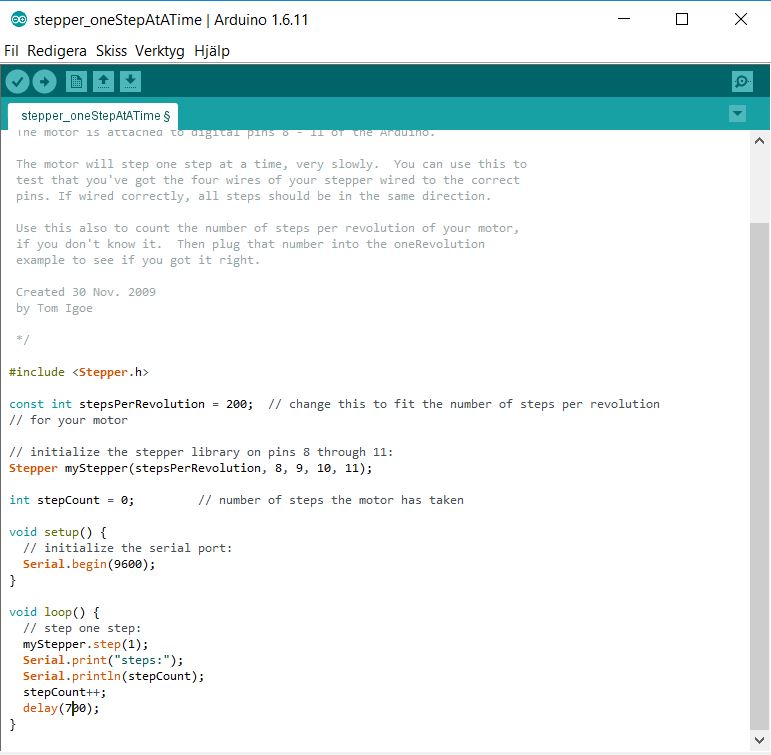Close the Arduino window

(x=741, y=19)
